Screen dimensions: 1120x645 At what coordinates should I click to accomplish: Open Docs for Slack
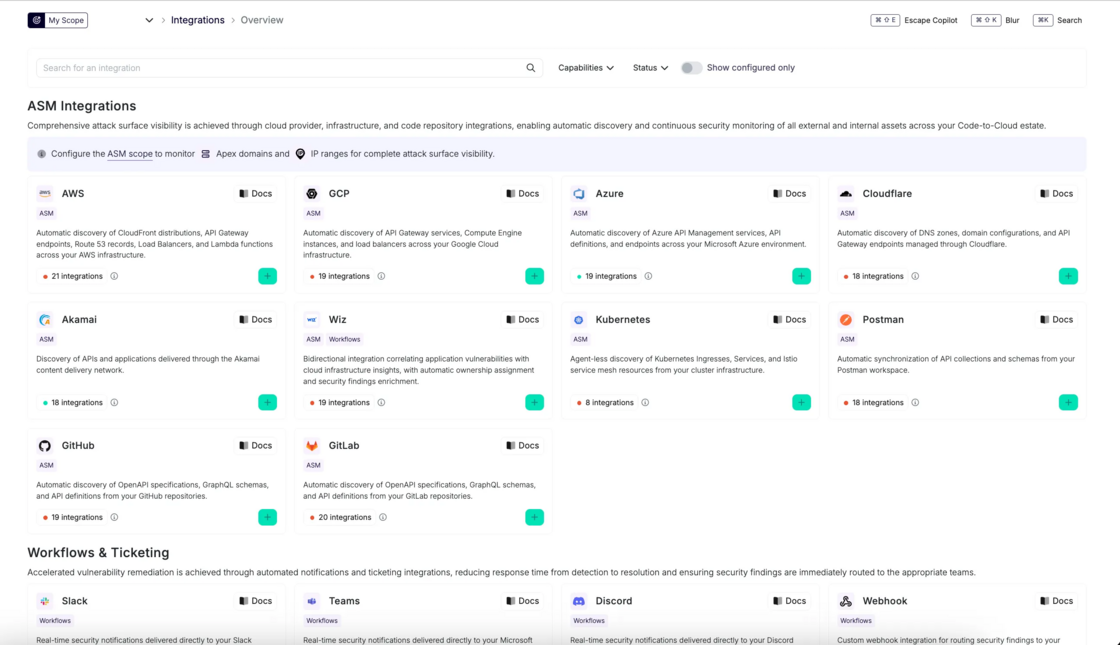255,601
